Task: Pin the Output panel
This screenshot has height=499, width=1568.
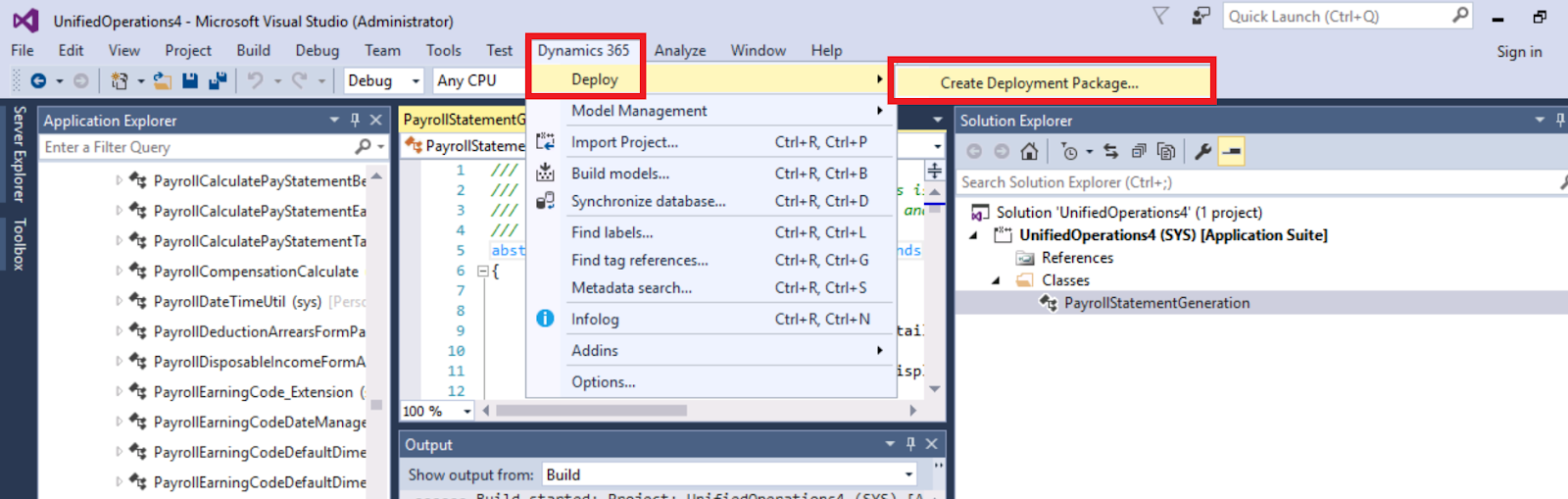Action: 910,444
